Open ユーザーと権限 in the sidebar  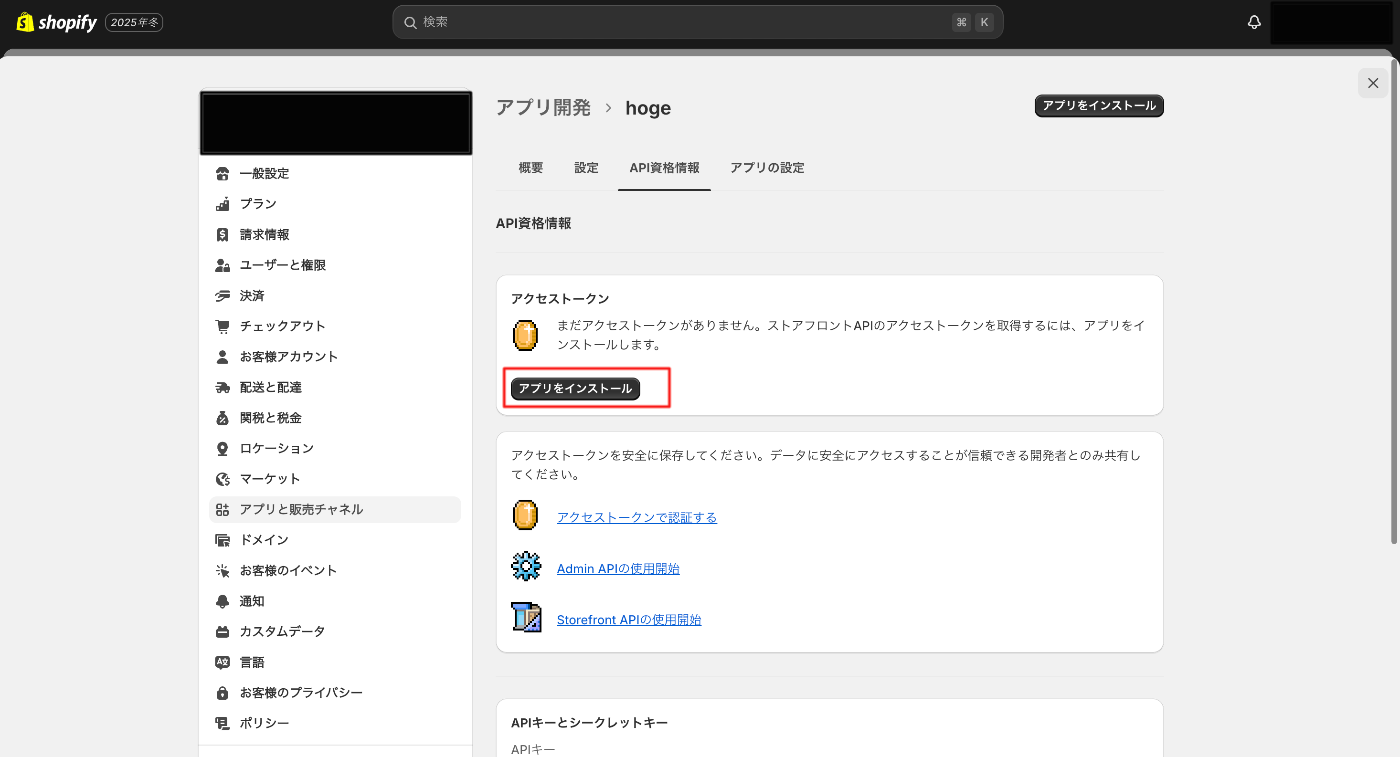(x=335, y=265)
